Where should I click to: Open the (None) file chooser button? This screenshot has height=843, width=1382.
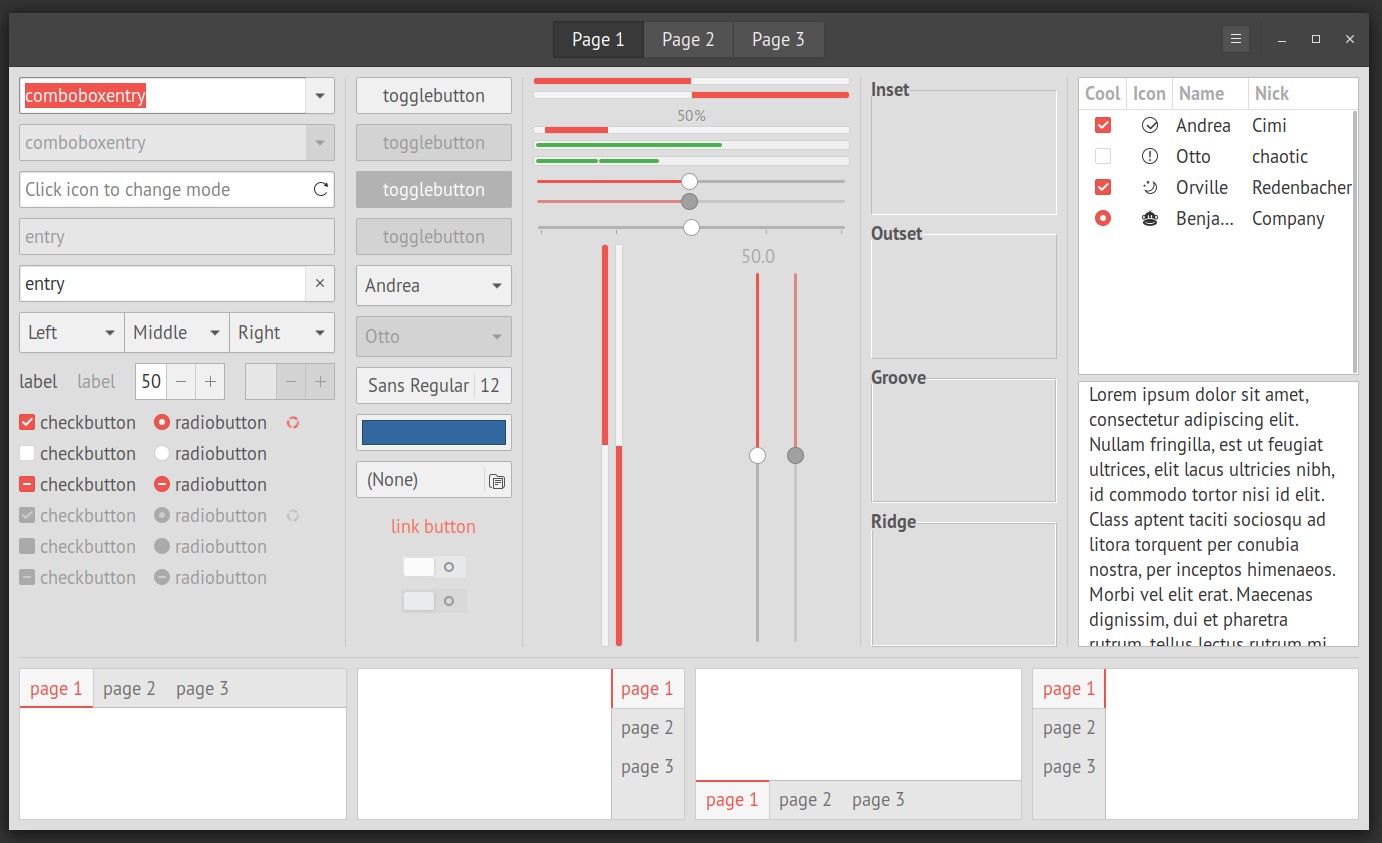coord(434,480)
